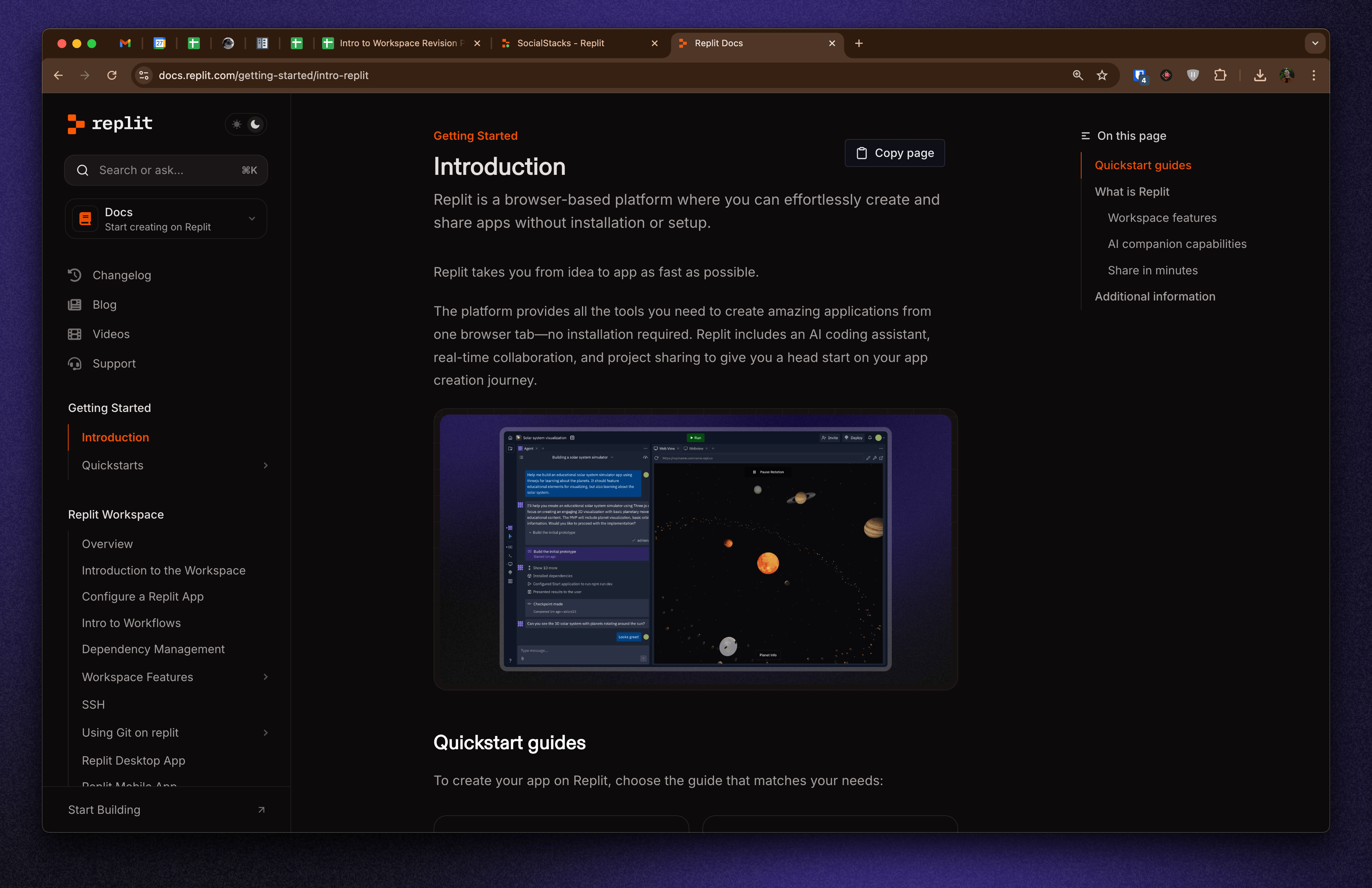Image resolution: width=1372 pixels, height=888 pixels.
Task: Click Start Building link
Action: 104,810
